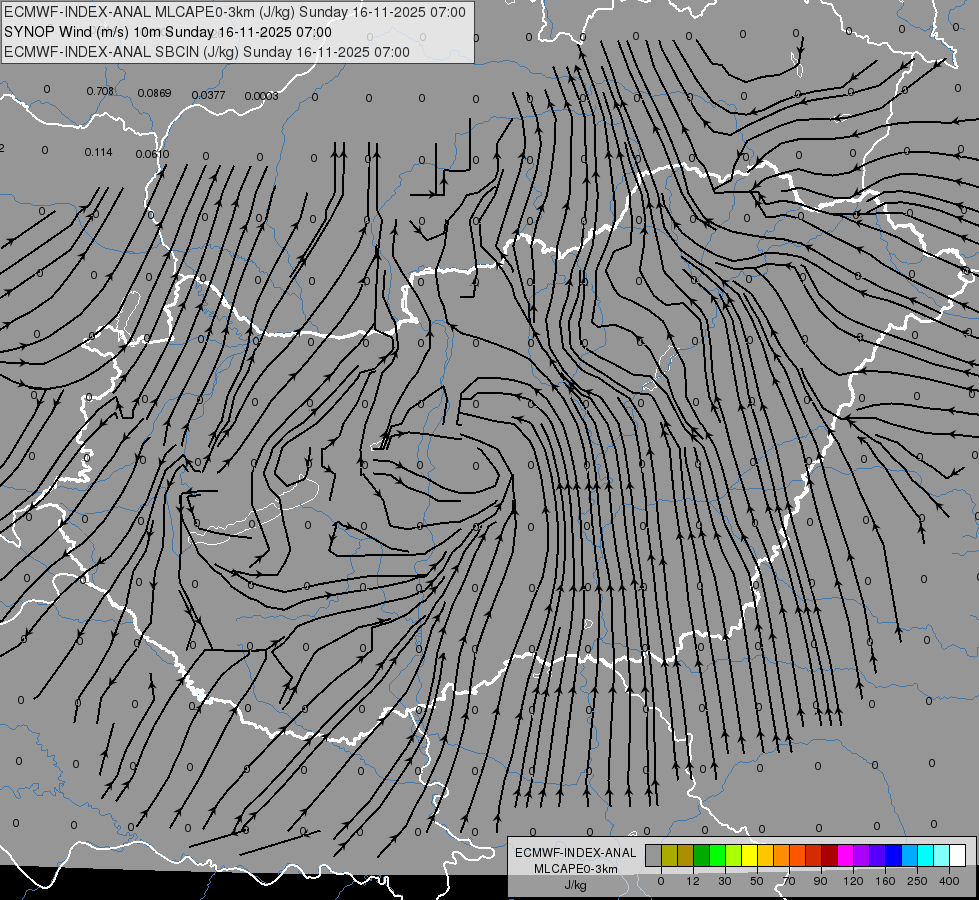979x900 pixels.
Task: Click the white legend swatch
Action: [x=958, y=855]
